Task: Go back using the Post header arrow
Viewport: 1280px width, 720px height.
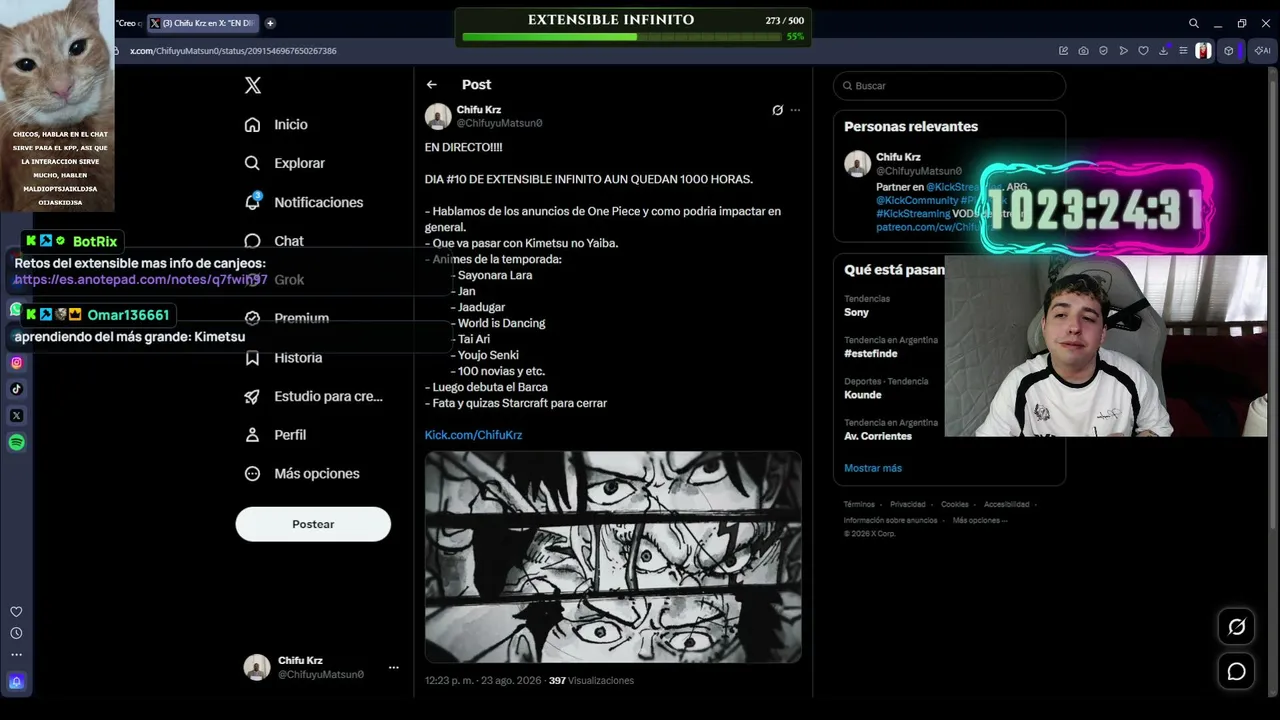Action: point(432,85)
